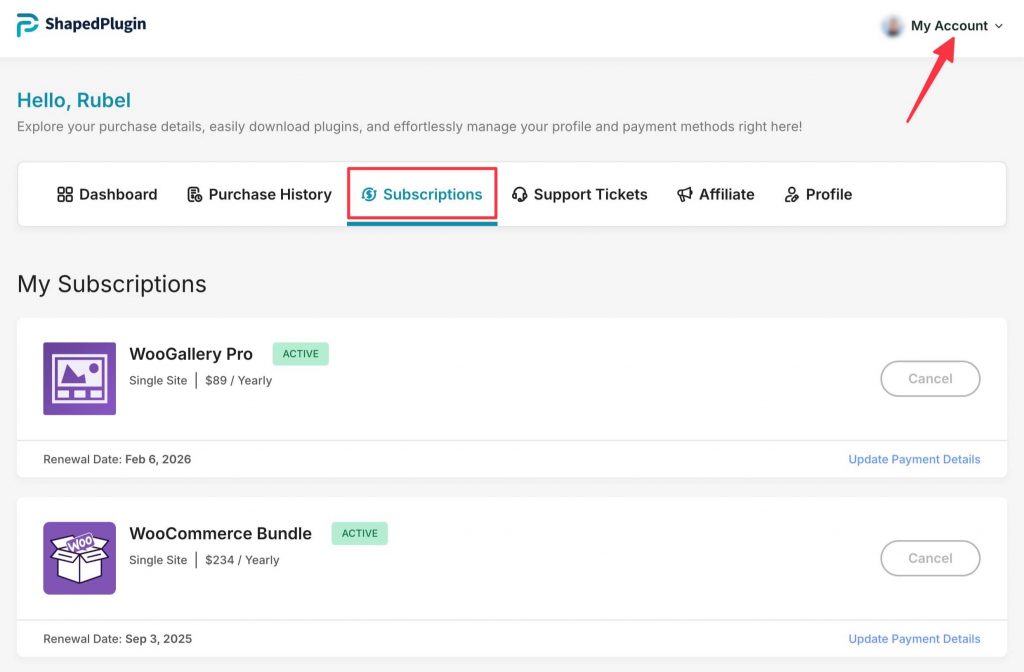Image resolution: width=1024 pixels, height=672 pixels.
Task: Open the WooGallery Pro product thumbnail
Action: click(x=79, y=379)
